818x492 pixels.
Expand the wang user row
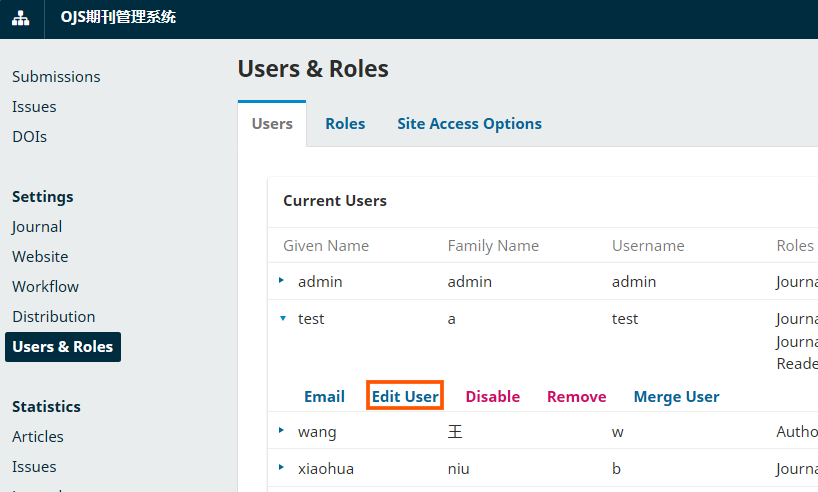pyautogui.click(x=282, y=431)
